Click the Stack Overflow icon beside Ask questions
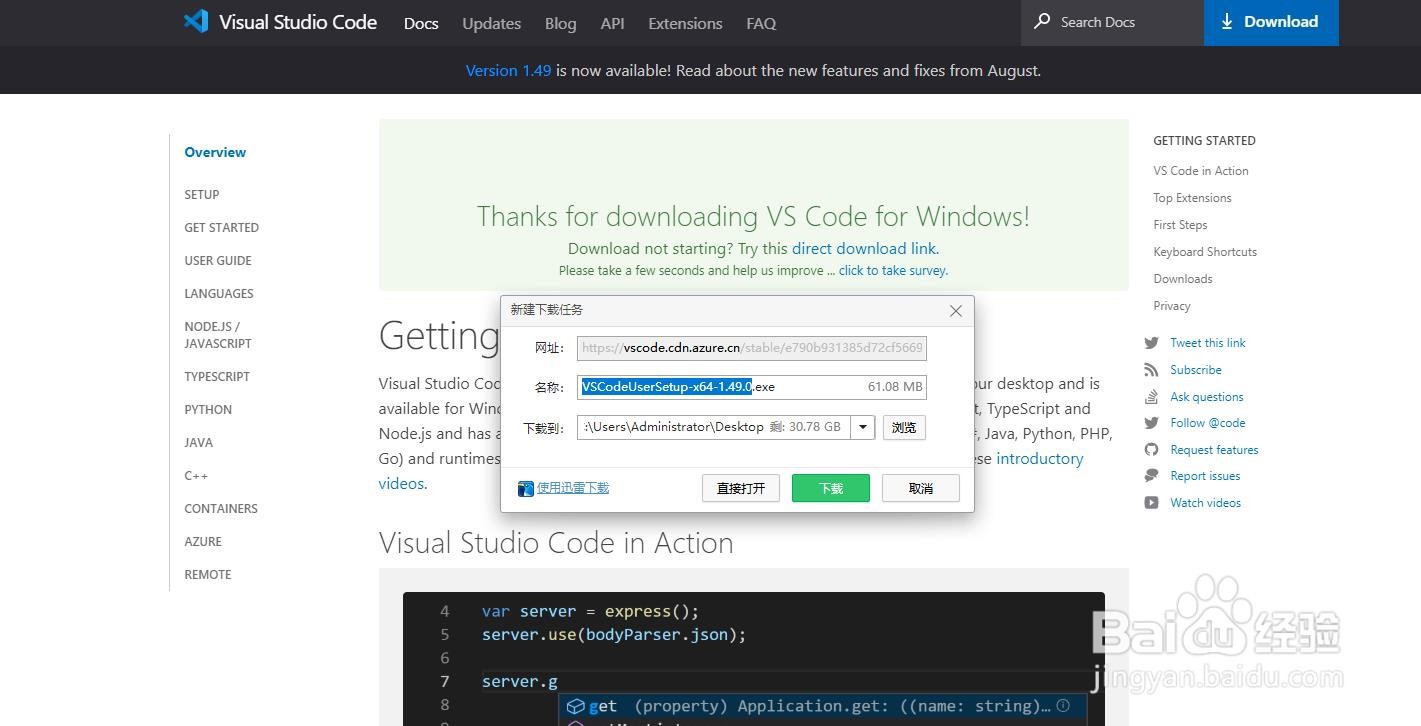The height and width of the screenshot is (726, 1421). coord(1152,397)
